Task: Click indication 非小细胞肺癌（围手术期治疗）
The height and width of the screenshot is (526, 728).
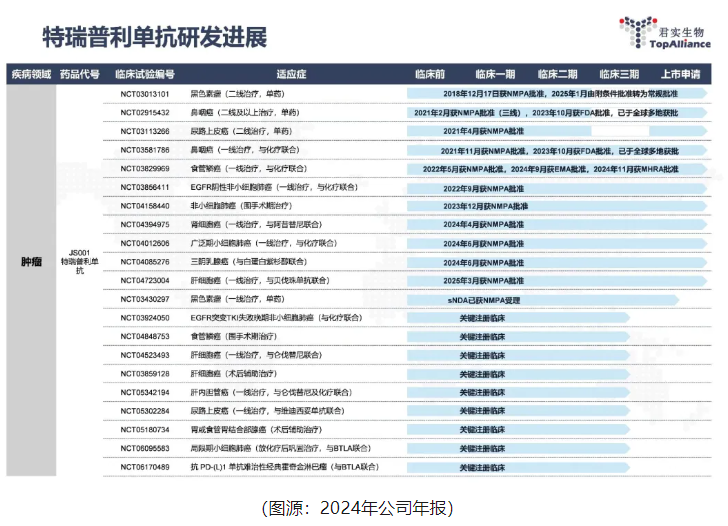Action: tap(241, 206)
